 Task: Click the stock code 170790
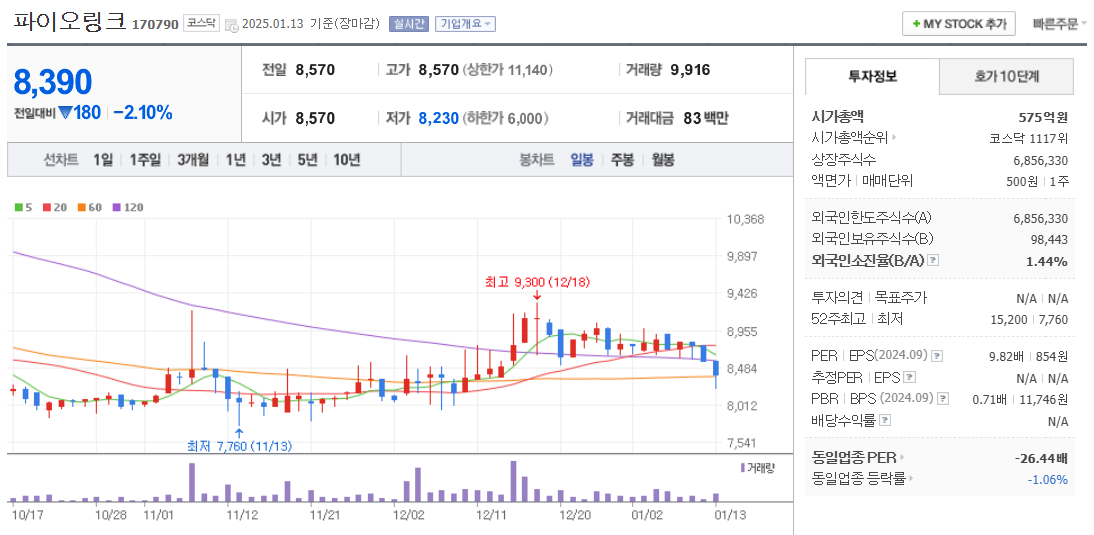pos(156,24)
